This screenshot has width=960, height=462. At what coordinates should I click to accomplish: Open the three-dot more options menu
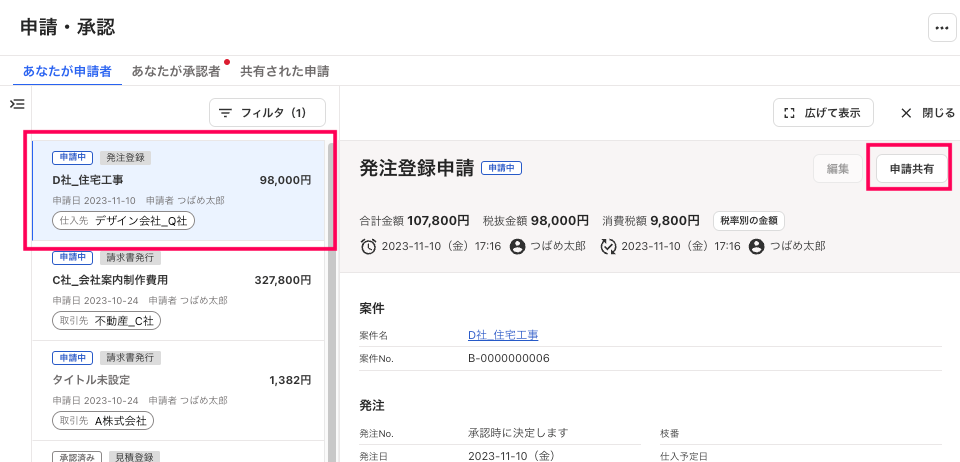pyautogui.click(x=942, y=28)
